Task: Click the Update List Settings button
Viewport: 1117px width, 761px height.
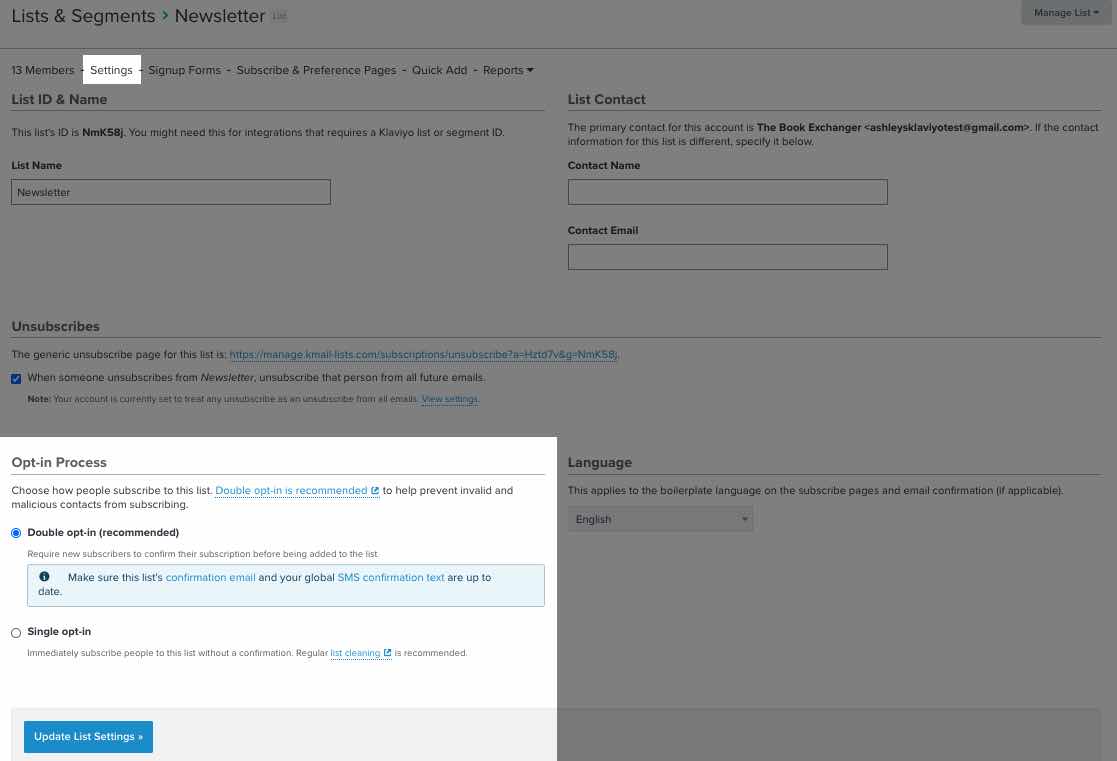Action: pyautogui.click(x=88, y=736)
